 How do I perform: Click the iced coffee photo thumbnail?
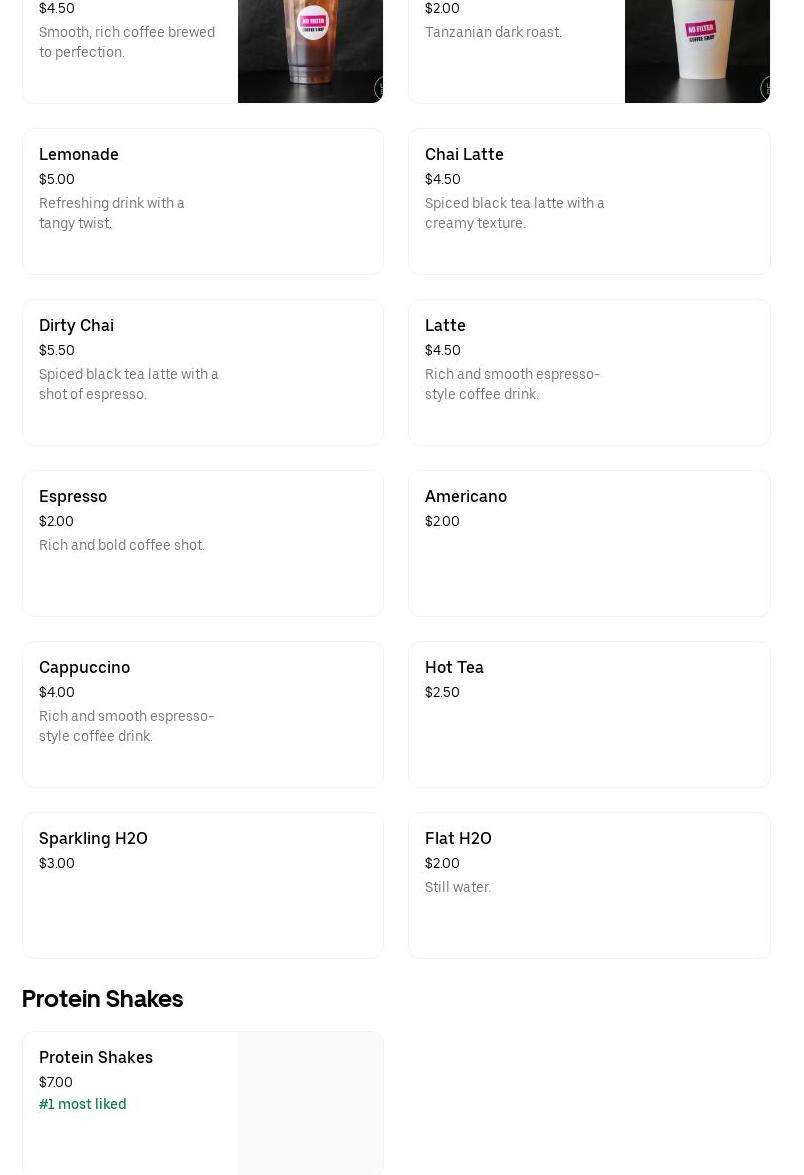click(x=310, y=40)
